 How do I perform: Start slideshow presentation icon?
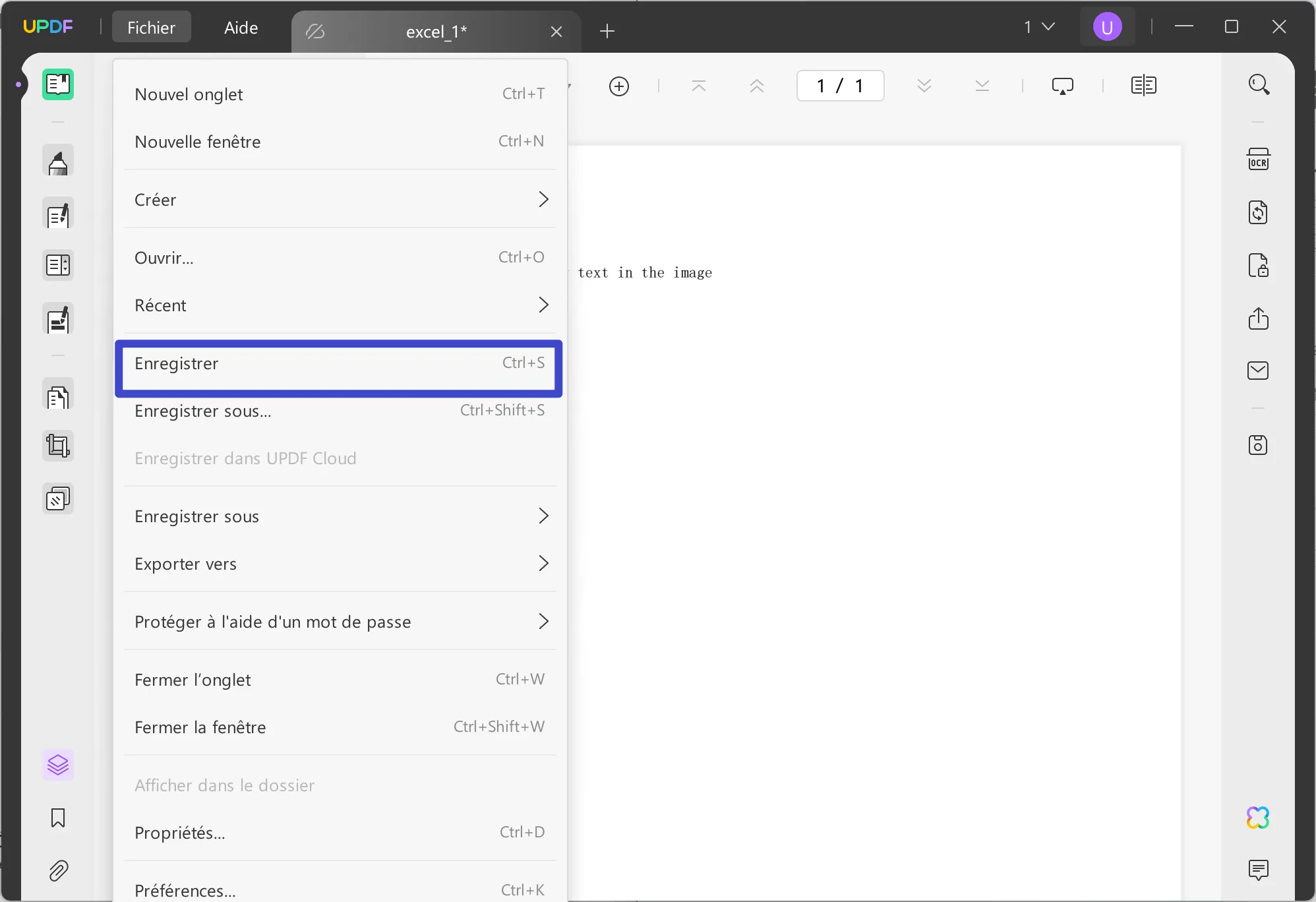pyautogui.click(x=1063, y=86)
